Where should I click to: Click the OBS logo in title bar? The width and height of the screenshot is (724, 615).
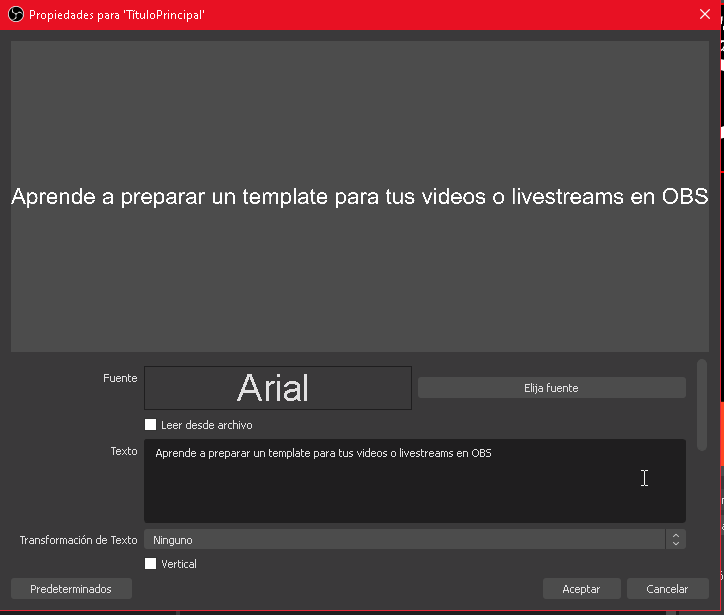(16, 14)
